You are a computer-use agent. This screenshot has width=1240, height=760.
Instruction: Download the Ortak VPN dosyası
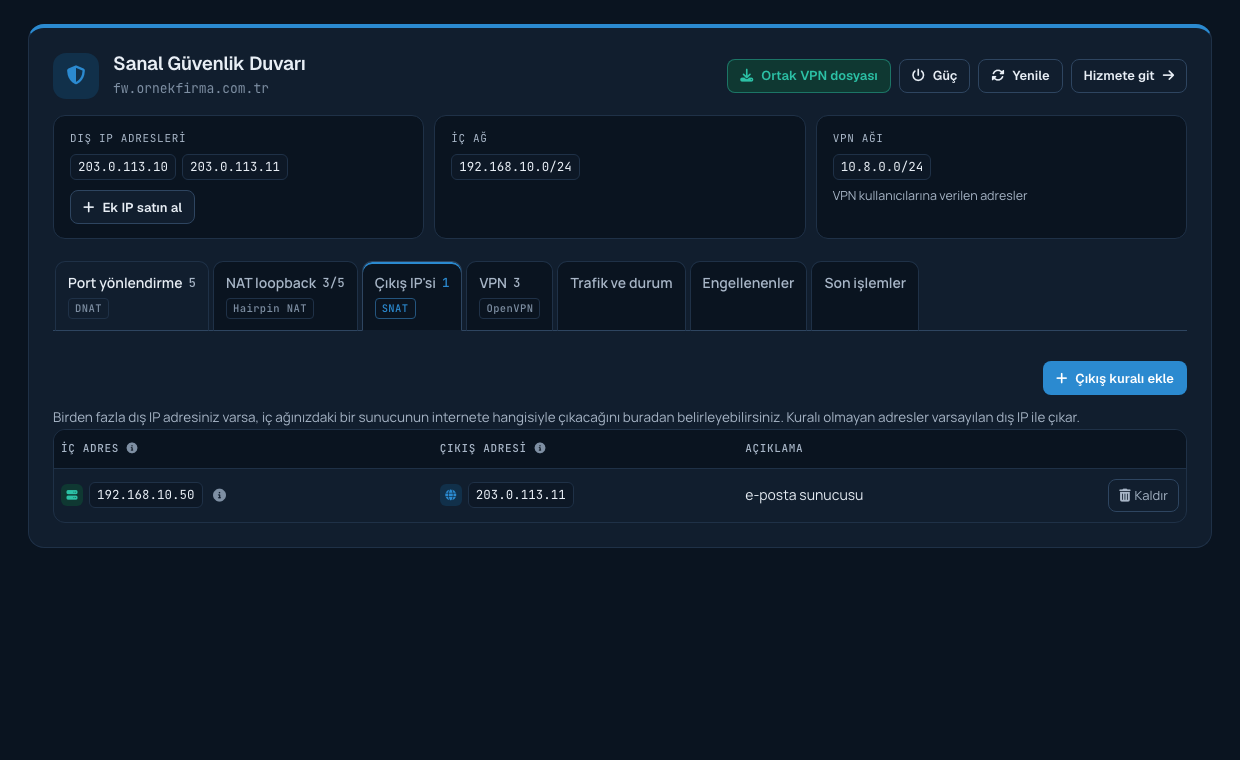pos(809,76)
